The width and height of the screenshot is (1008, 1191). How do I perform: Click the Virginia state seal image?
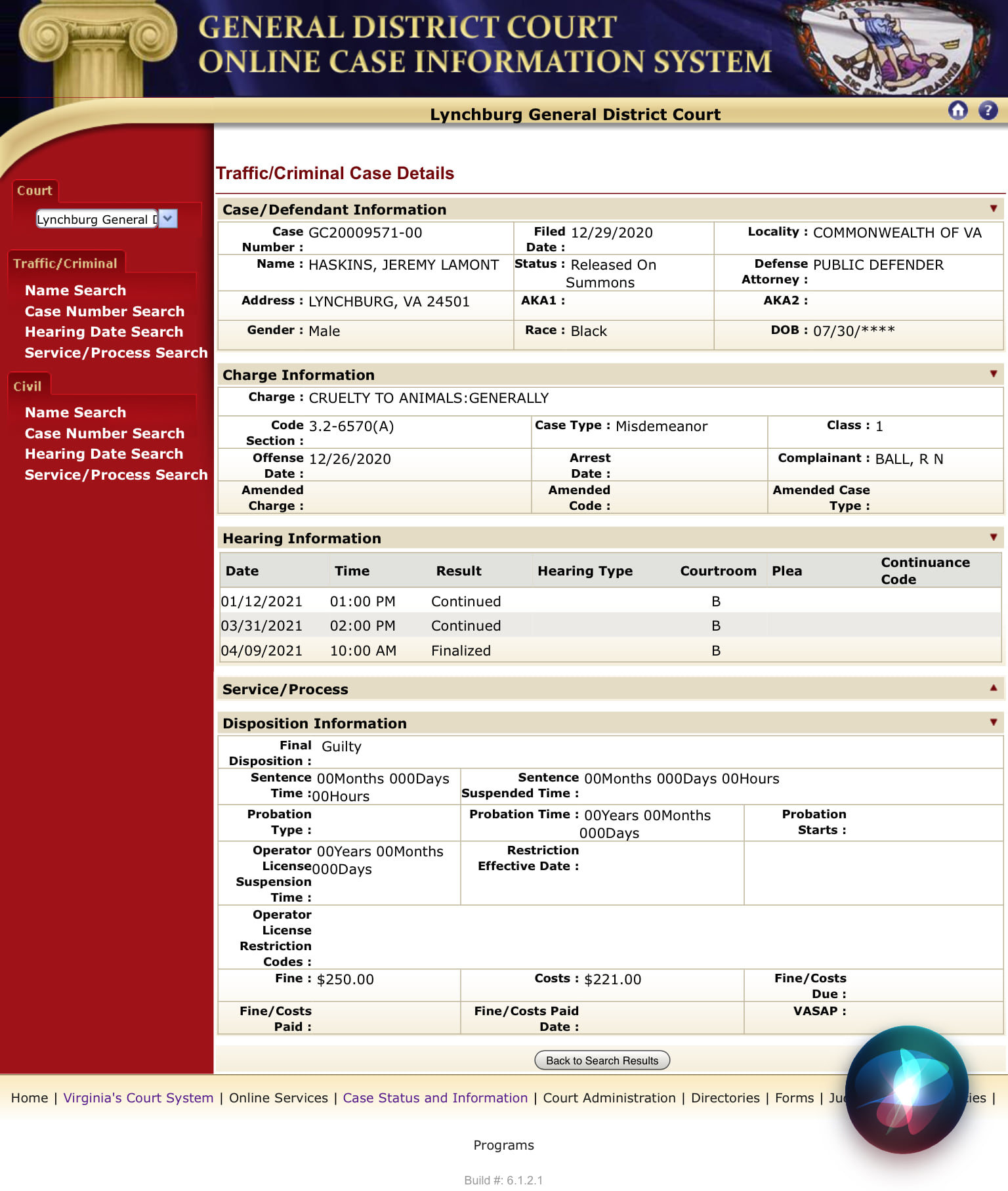tap(888, 47)
